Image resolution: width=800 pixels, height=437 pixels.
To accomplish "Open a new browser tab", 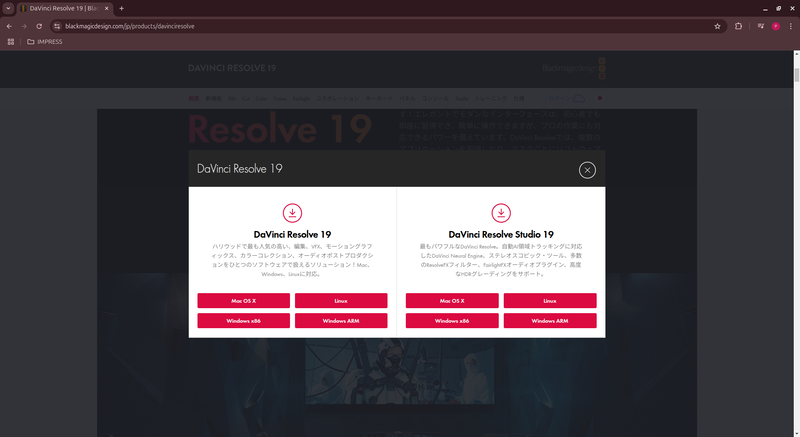I will [121, 8].
